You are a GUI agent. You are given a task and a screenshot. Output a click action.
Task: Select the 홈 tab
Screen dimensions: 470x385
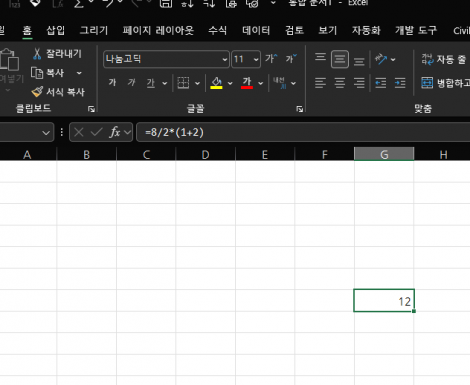click(27, 30)
